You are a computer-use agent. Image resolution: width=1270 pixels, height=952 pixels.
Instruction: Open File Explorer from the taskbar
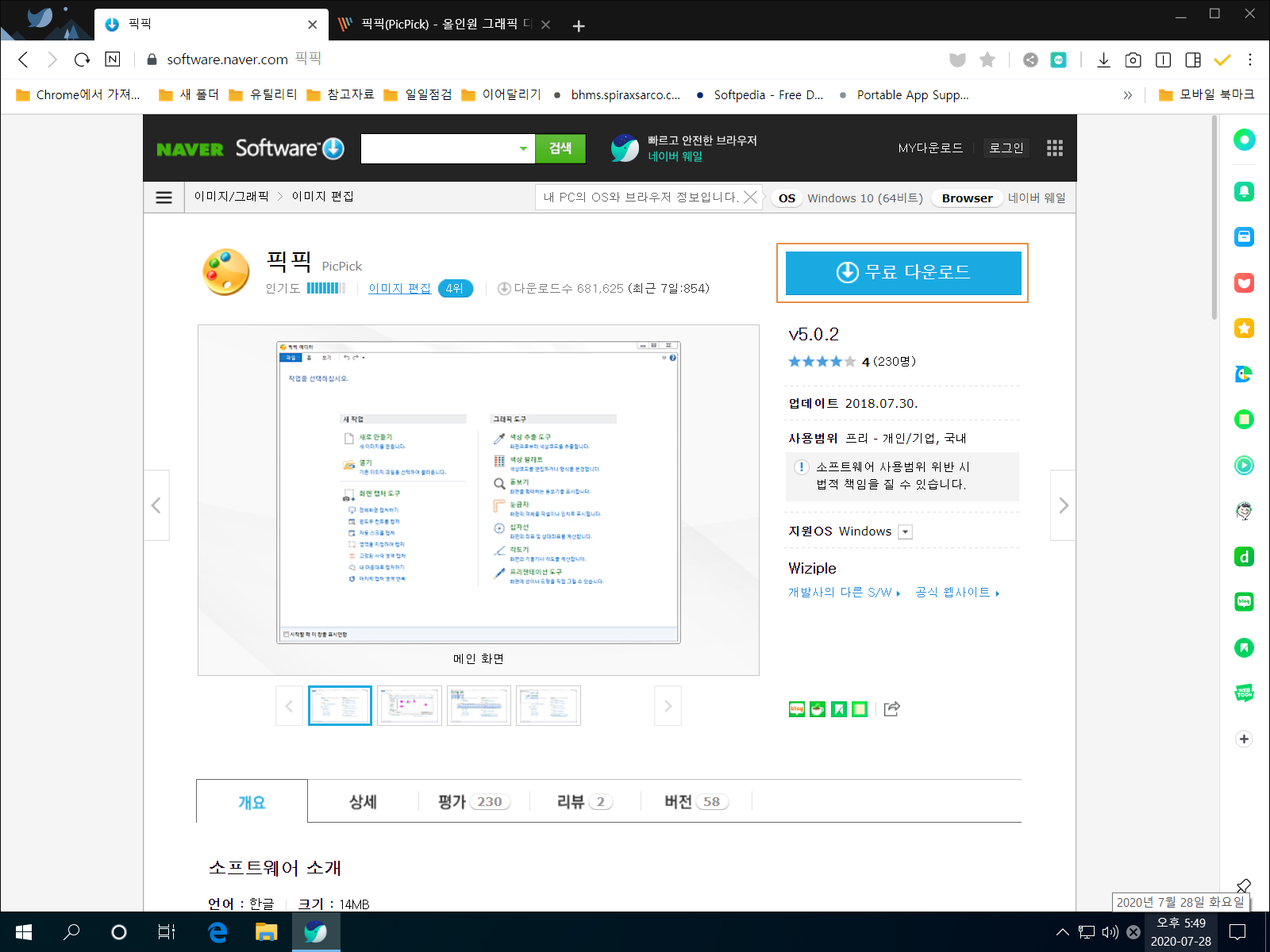point(266,932)
